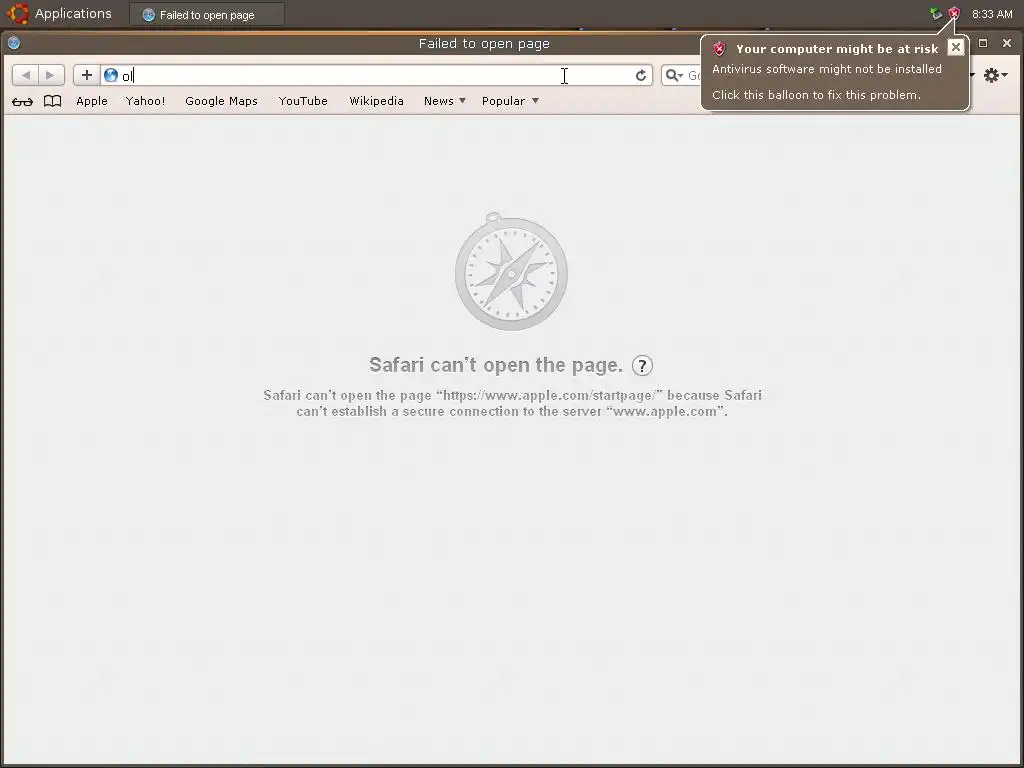Expand the News bookmarks dropdown
This screenshot has height=768, width=1024.
pyautogui.click(x=445, y=101)
